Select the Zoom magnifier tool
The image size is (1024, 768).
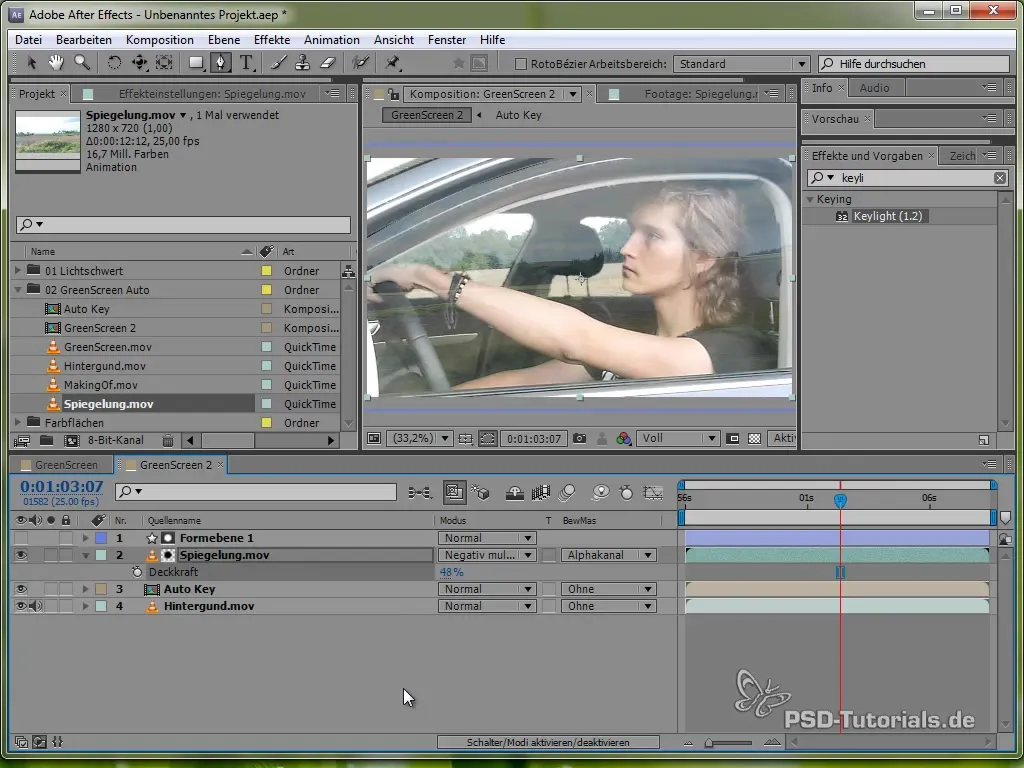[x=82, y=63]
